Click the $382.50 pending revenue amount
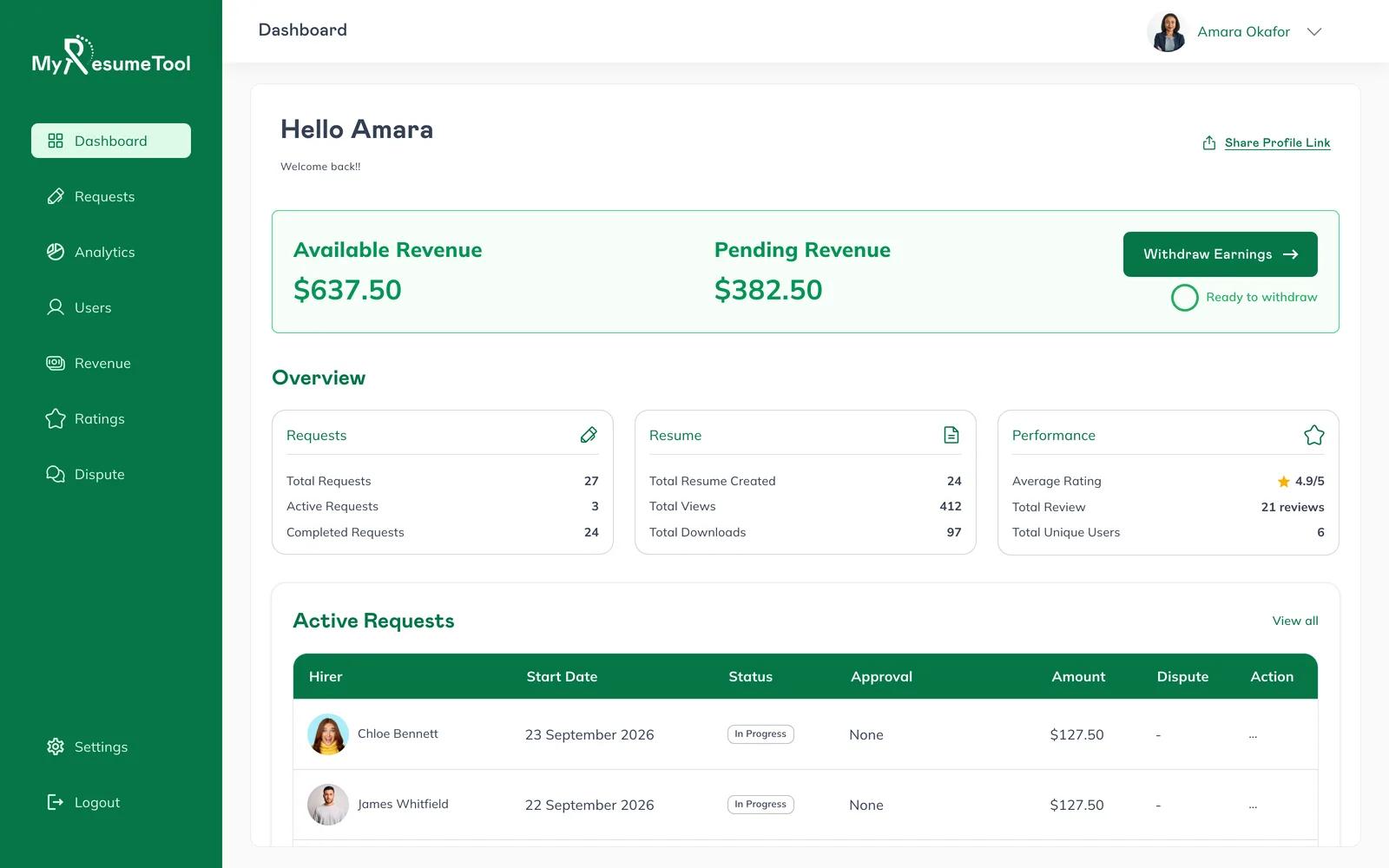The width and height of the screenshot is (1389, 868). tap(768, 290)
